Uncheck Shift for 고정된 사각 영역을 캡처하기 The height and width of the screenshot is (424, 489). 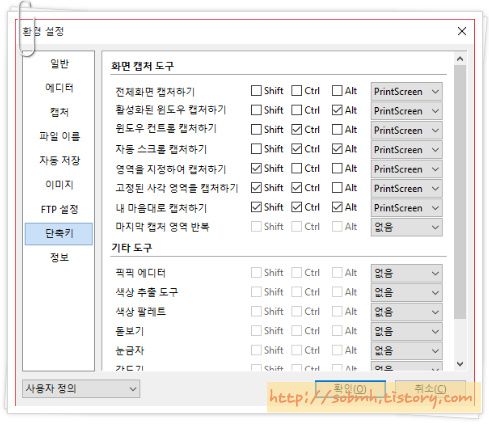point(256,188)
